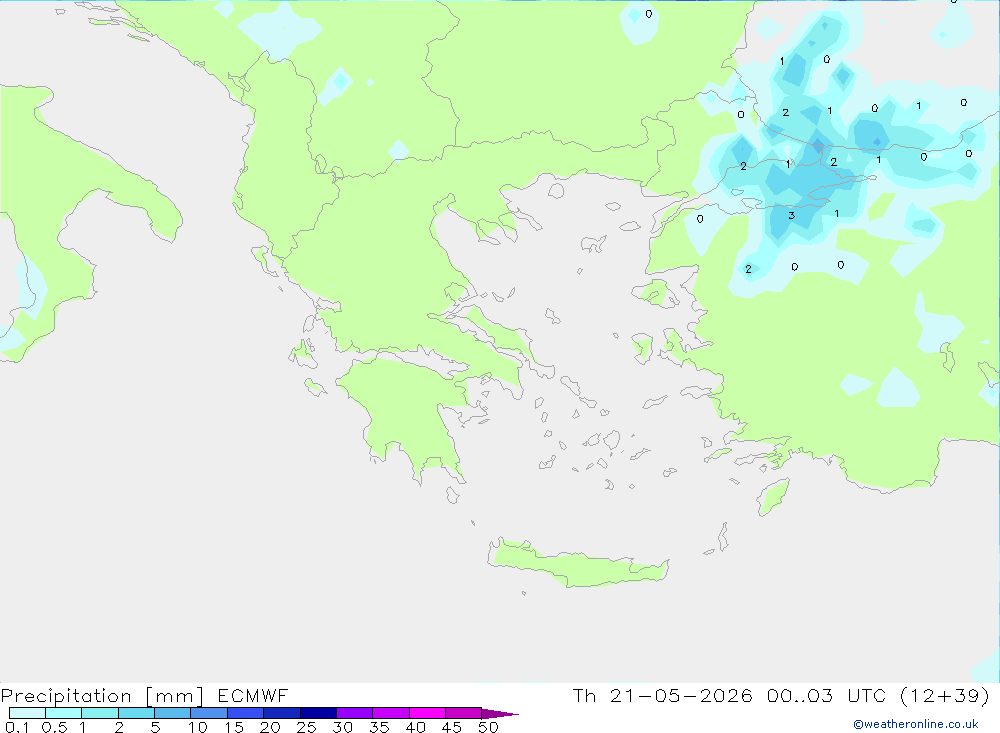This screenshot has height=733, width=1000.
Task: Click the '15' legend scale value
Action: point(234,727)
